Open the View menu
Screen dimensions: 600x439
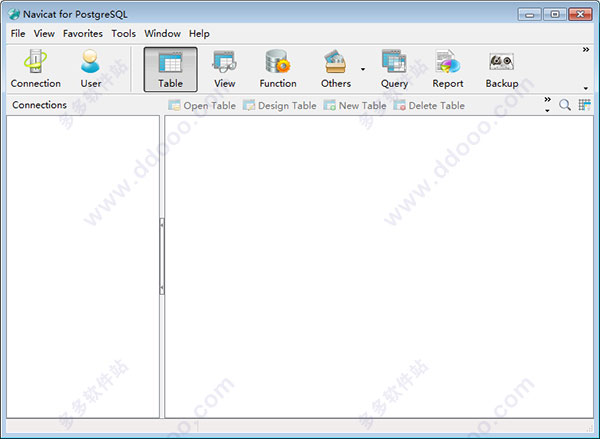point(44,34)
